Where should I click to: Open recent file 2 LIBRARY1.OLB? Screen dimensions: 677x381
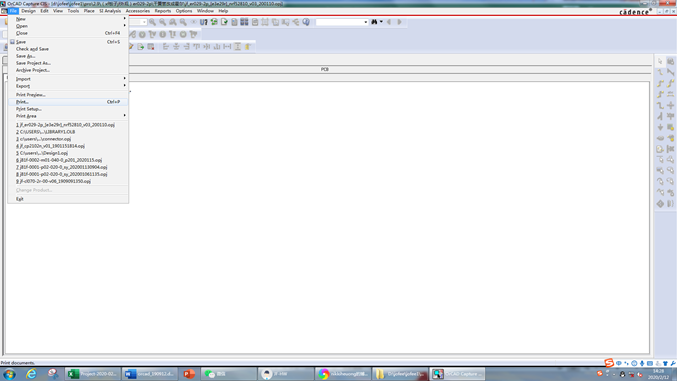point(68,132)
